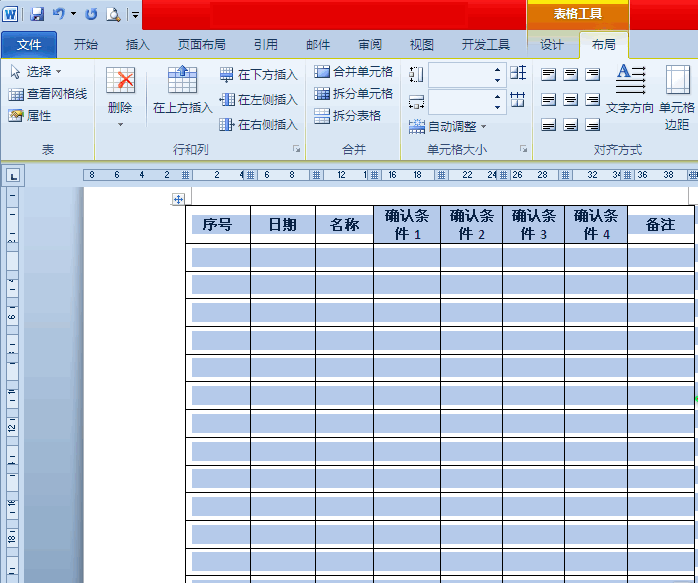Select the 布局 tab
This screenshot has height=583, width=698.
click(604, 45)
